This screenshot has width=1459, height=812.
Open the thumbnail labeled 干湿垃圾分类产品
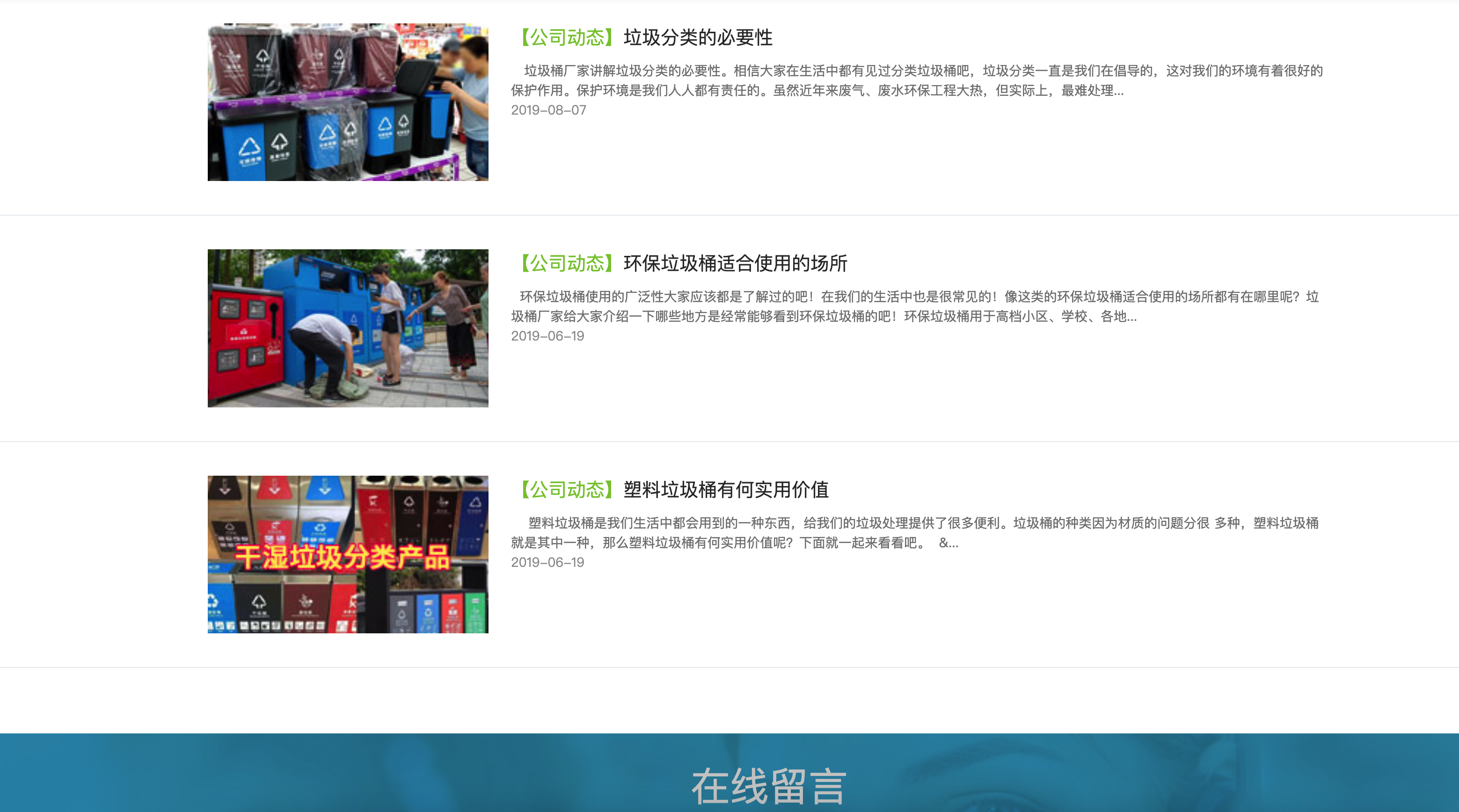tap(348, 554)
